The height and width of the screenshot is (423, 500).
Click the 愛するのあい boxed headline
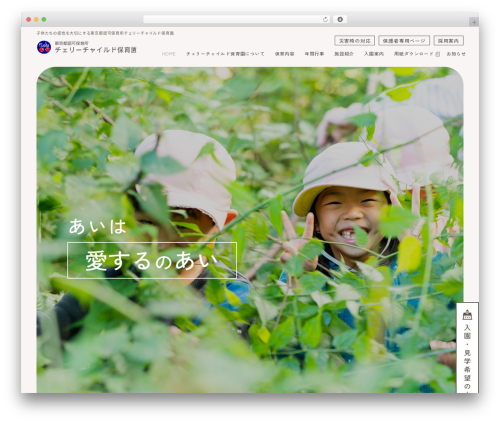[x=152, y=260]
